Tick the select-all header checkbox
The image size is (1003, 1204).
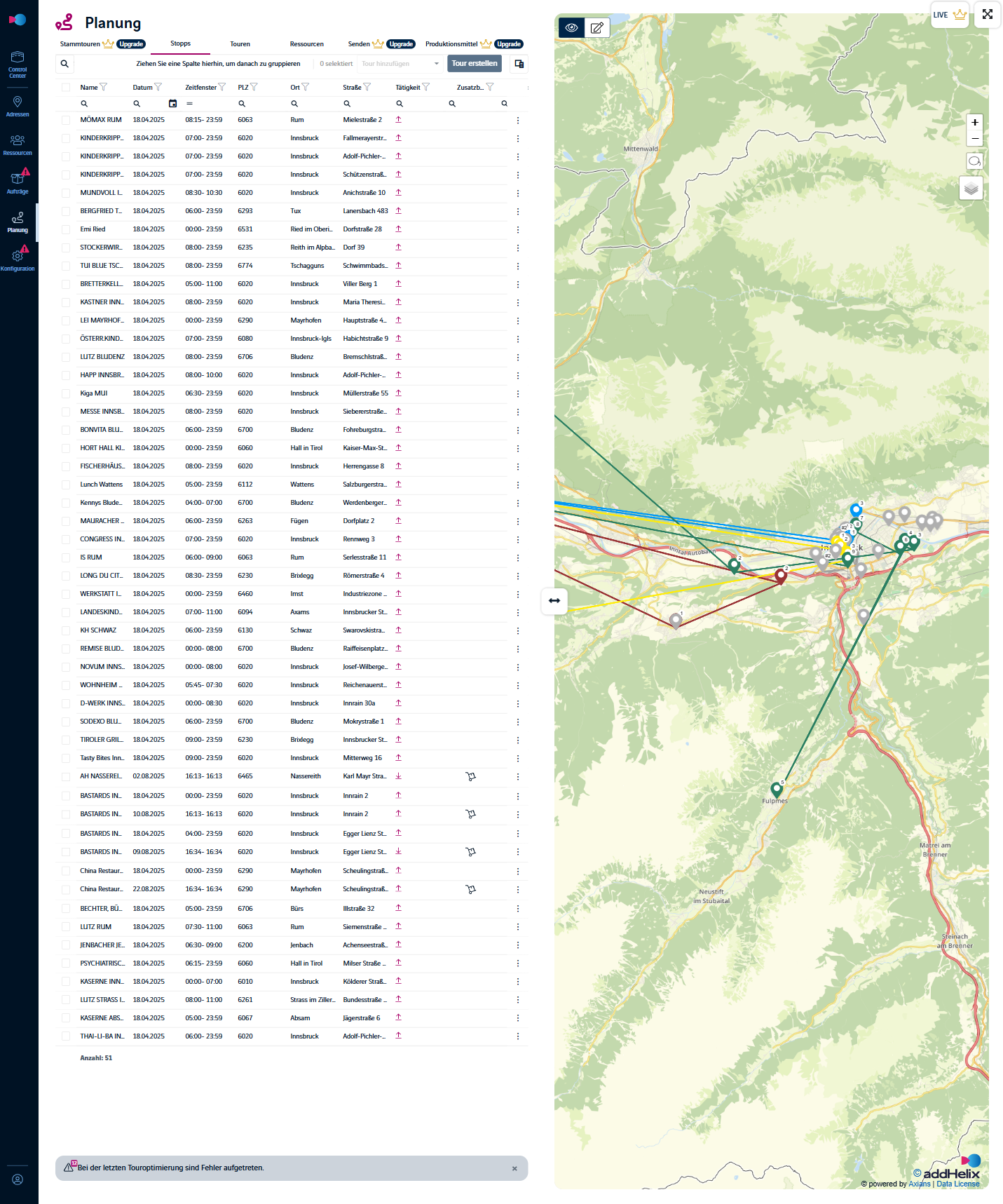point(66,88)
